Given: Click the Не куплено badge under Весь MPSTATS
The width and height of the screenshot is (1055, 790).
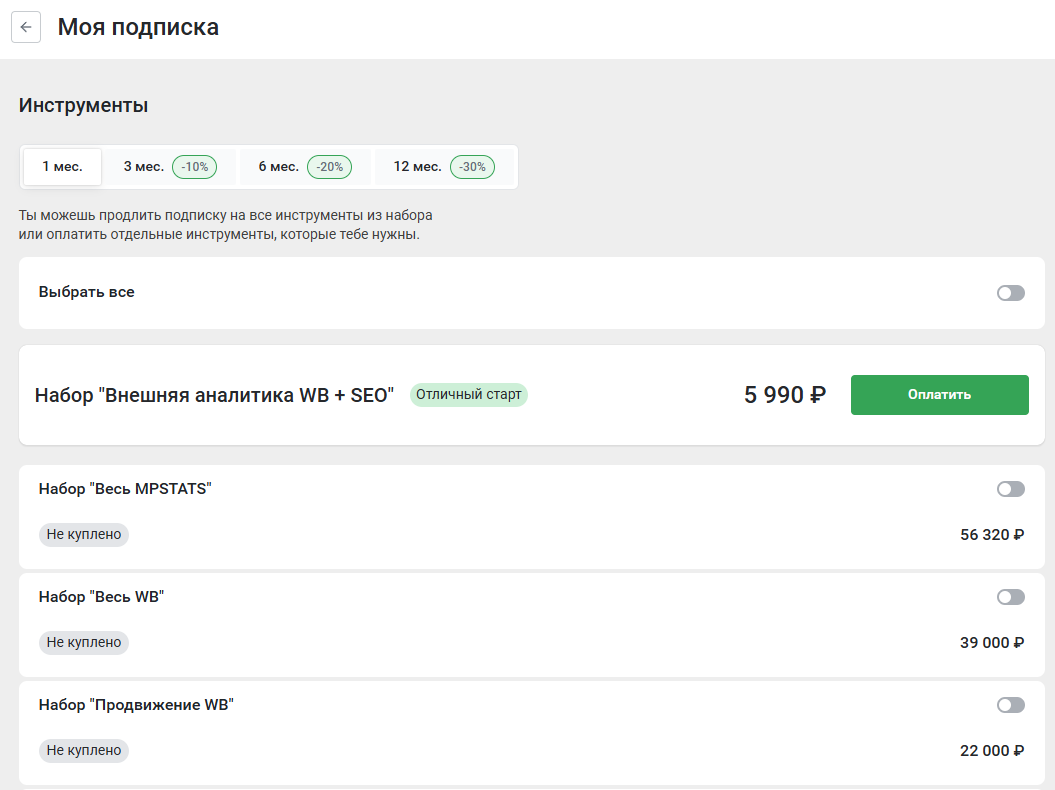Looking at the screenshot, I should point(84,534).
